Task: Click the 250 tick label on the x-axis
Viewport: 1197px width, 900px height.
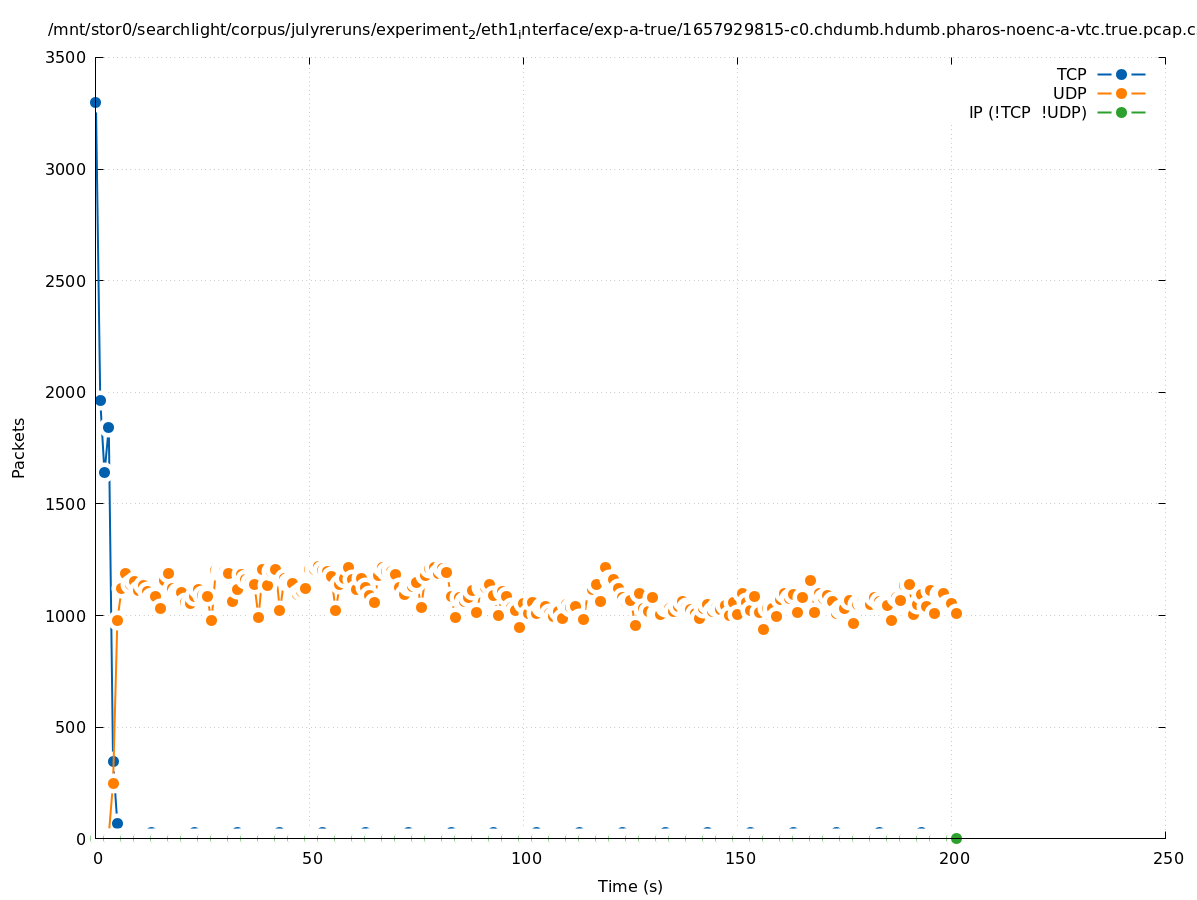Action: pyautogui.click(x=1166, y=858)
